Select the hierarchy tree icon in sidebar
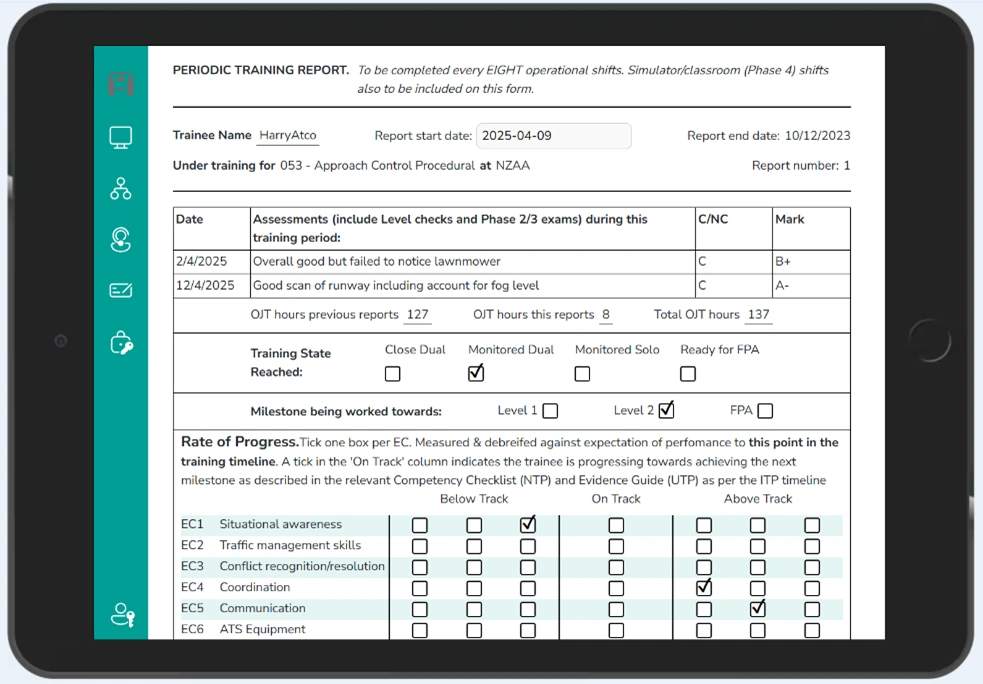 click(x=121, y=188)
